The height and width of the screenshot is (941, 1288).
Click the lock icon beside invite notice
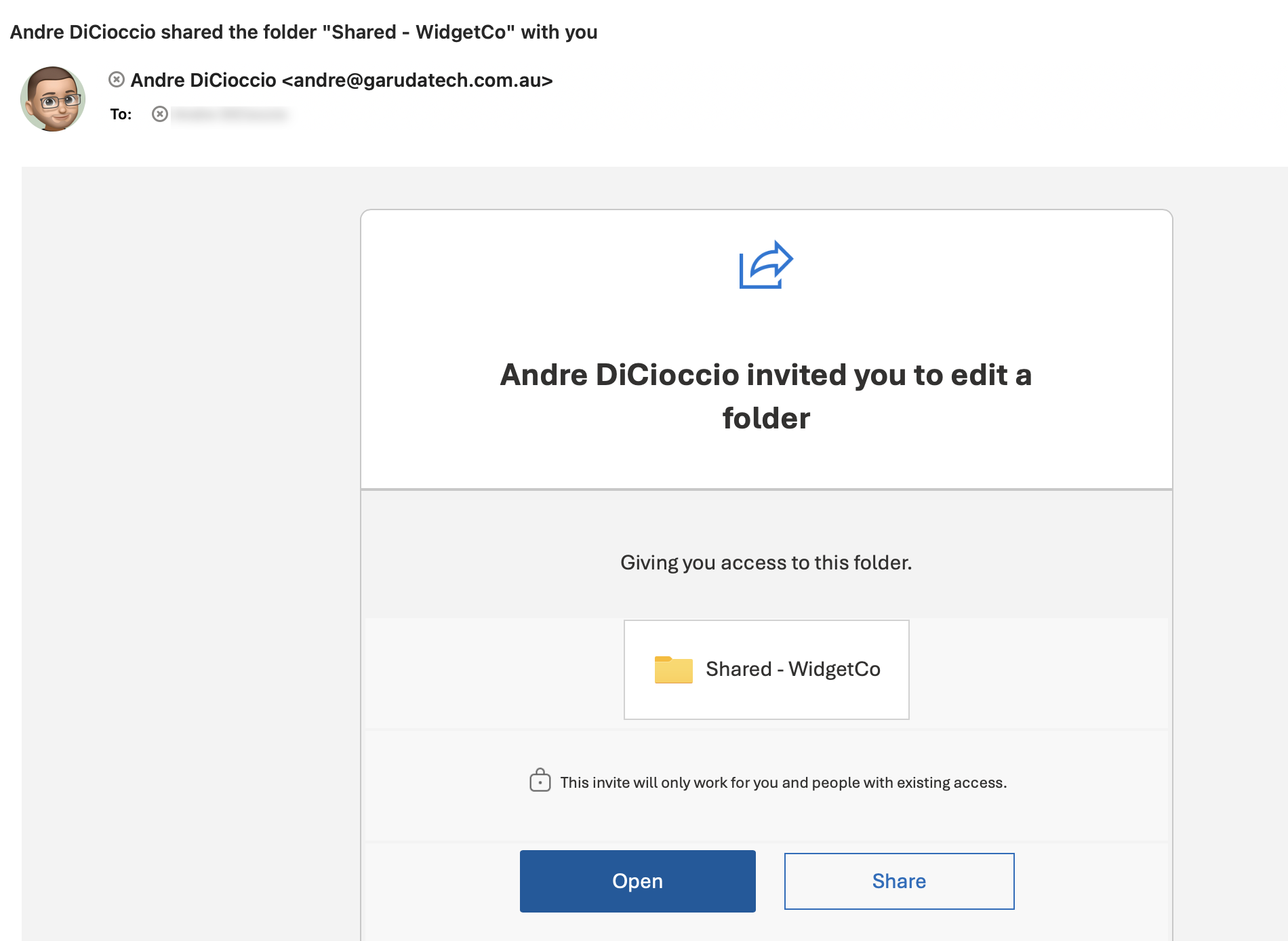(540, 780)
